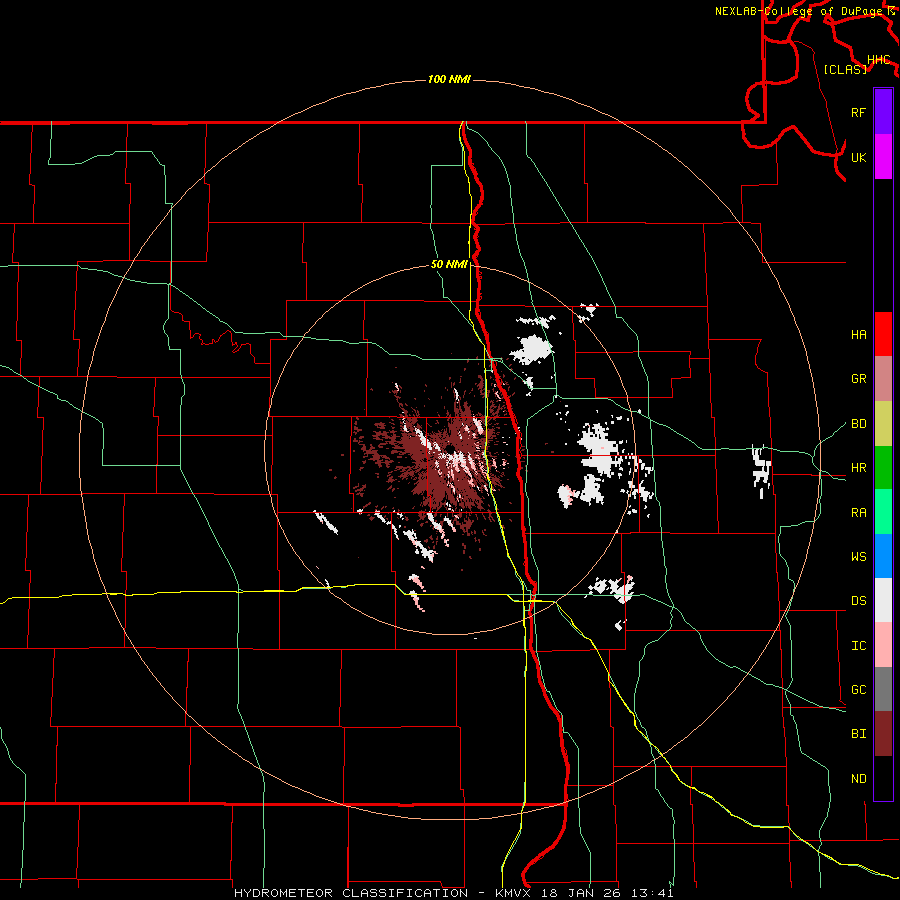Click the HA legend label
This screenshot has width=900, height=900.
coord(858,334)
